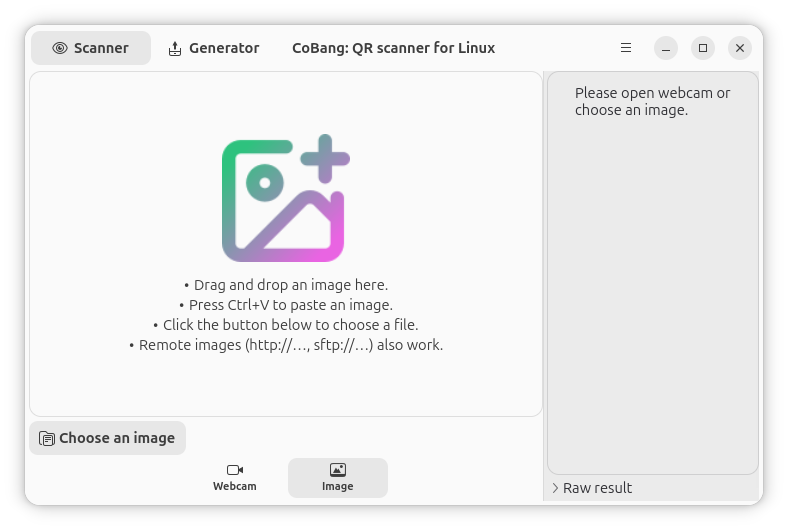Screen dimensions: 788x530
Task: Click the Choose an image button
Action: pos(108,438)
